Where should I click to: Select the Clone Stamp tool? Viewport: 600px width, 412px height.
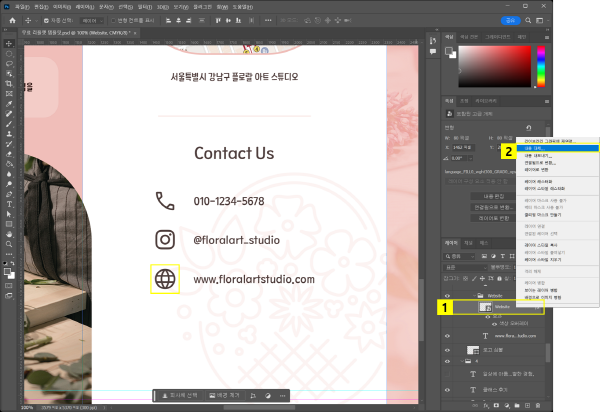click(x=9, y=134)
